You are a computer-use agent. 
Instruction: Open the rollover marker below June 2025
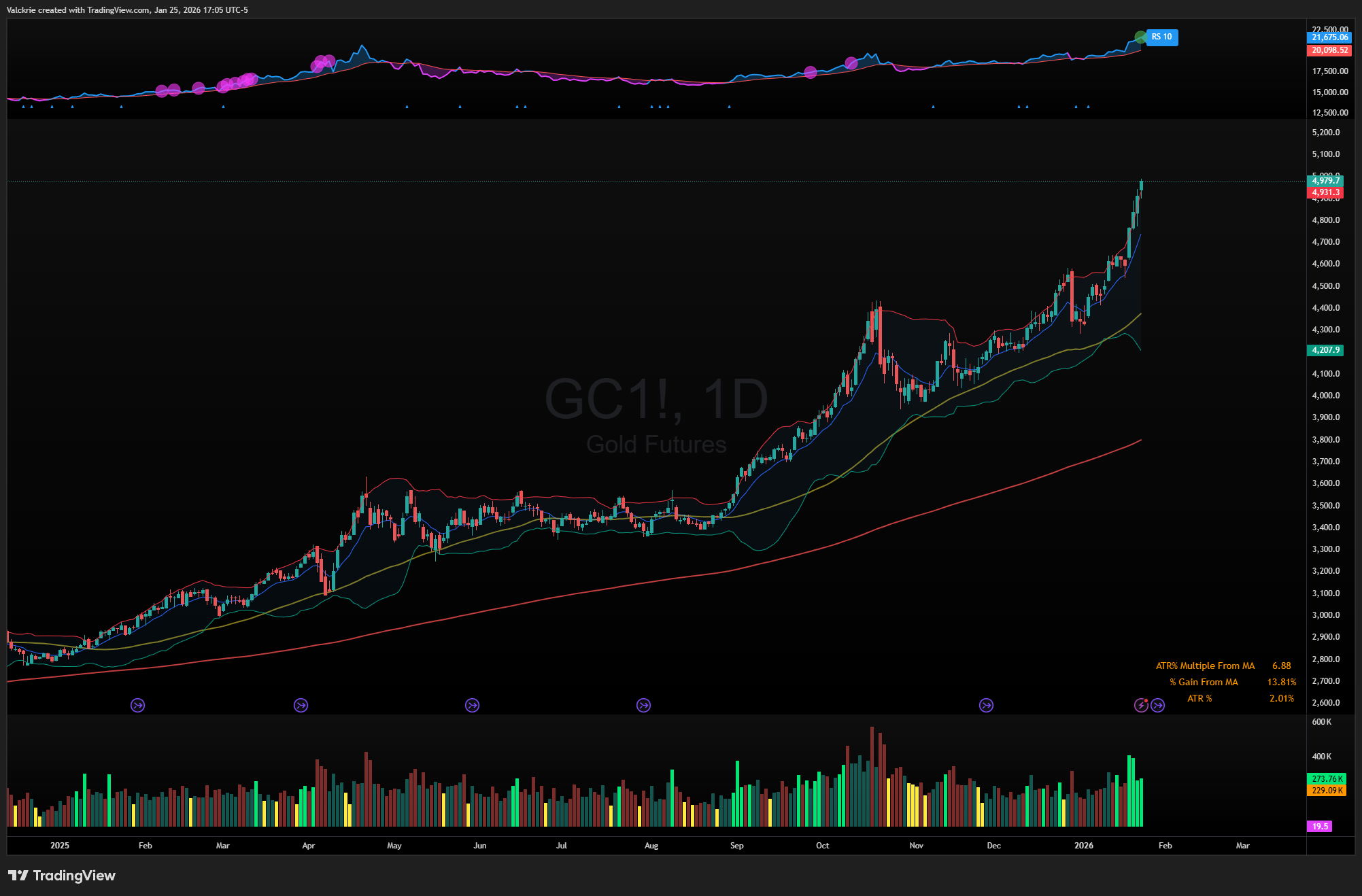point(473,706)
